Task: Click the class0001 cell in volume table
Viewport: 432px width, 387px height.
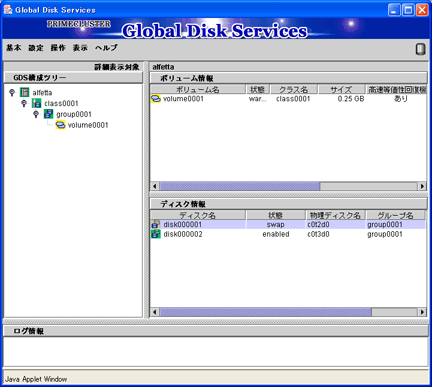Action: tap(293, 99)
